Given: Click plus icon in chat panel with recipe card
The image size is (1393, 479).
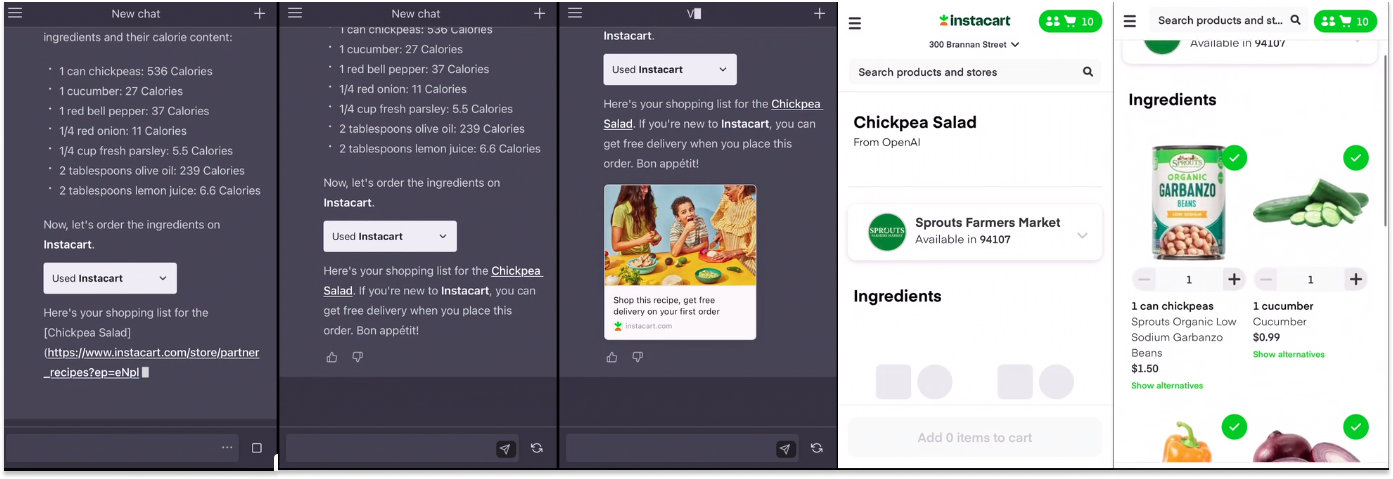Looking at the screenshot, I should pyautogui.click(x=820, y=13).
